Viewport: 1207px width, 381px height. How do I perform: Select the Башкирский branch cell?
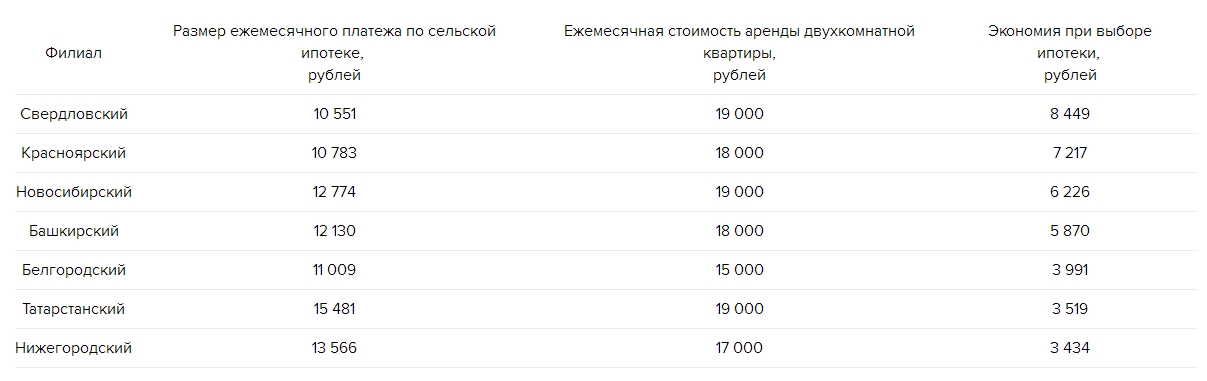73,231
